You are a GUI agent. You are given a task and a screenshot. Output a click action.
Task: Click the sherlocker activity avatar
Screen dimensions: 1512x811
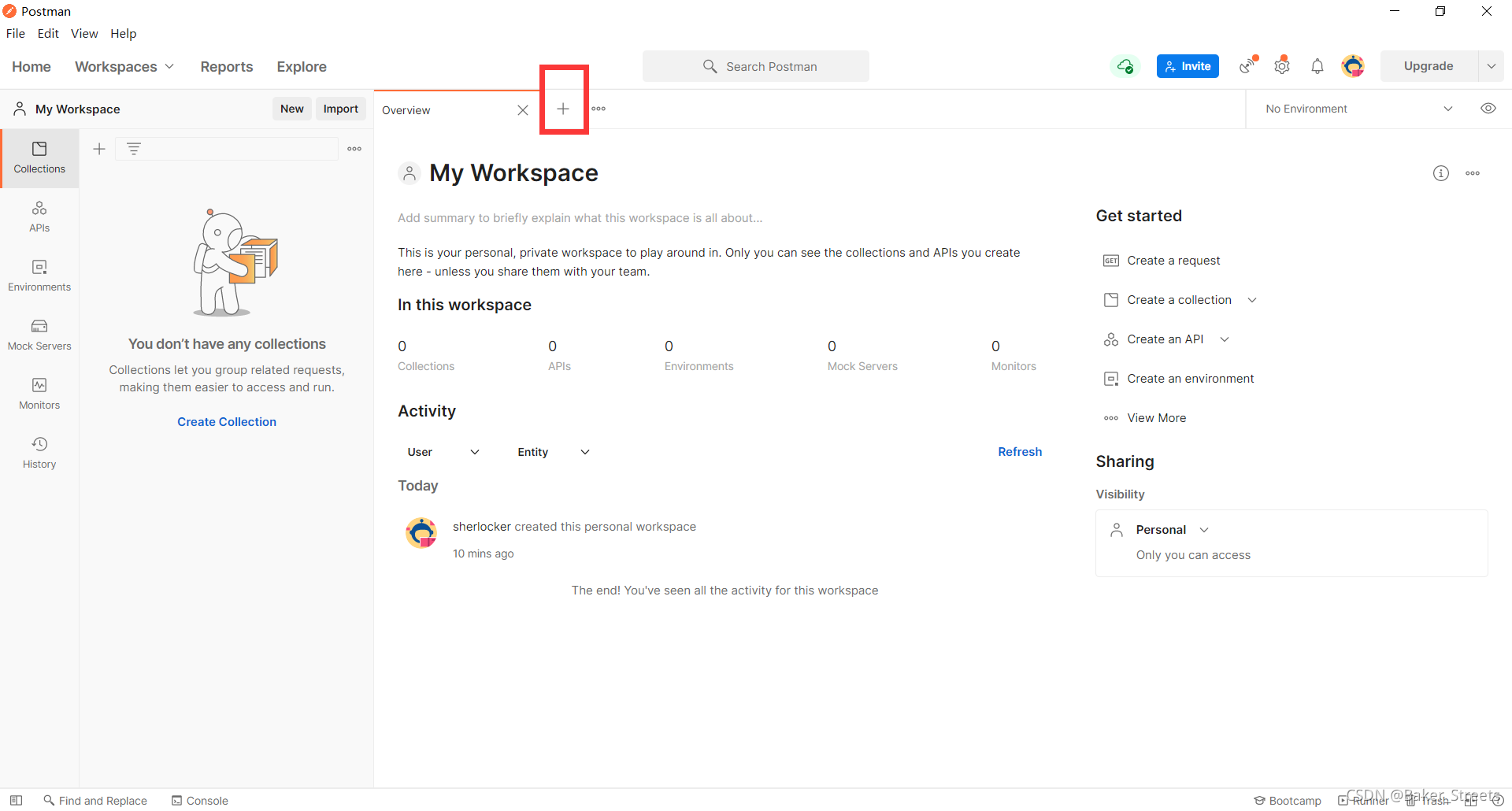point(421,533)
